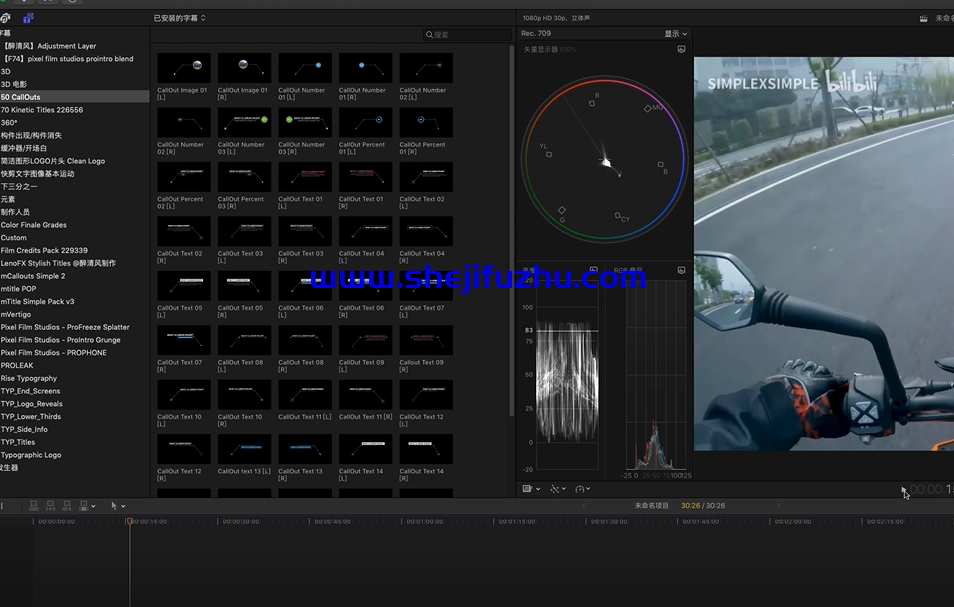The height and width of the screenshot is (607, 954).
Task: Click the connect clip to primary storyline icon
Action: point(34,505)
